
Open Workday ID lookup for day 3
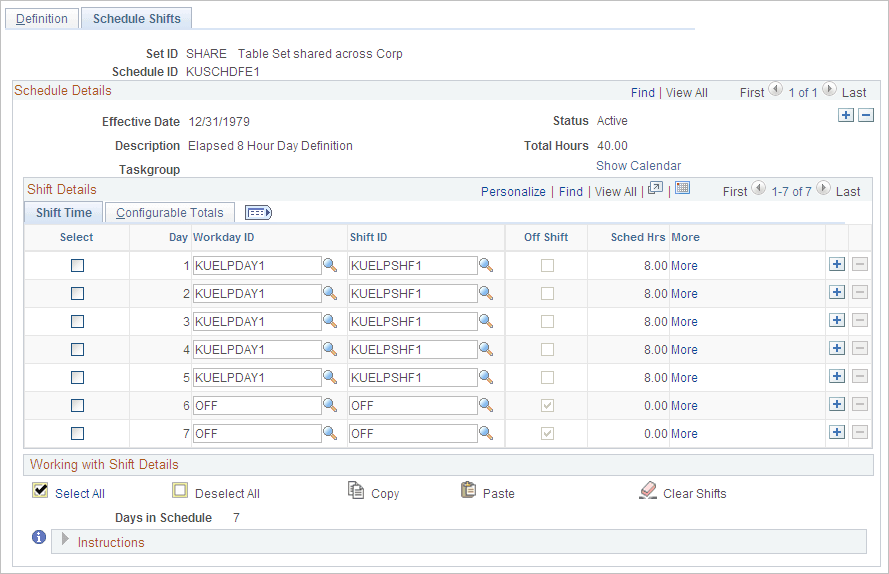point(330,320)
